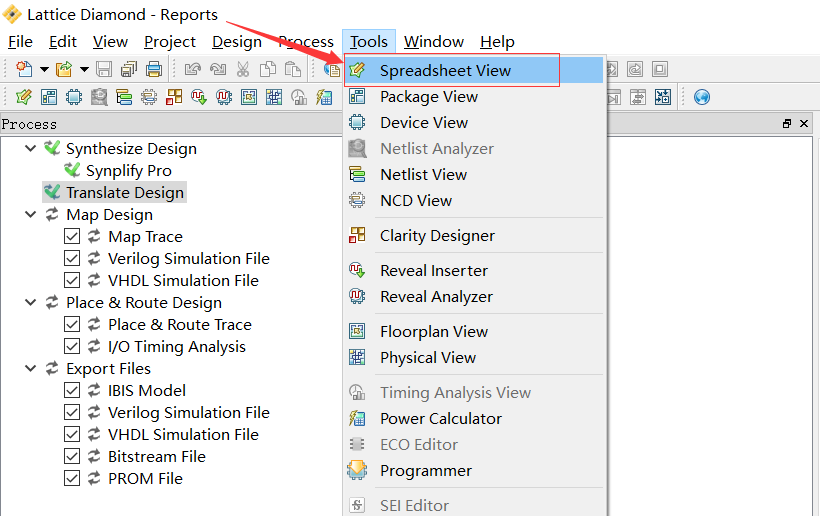
Task: Select the Translate Design process row
Action: 115,192
